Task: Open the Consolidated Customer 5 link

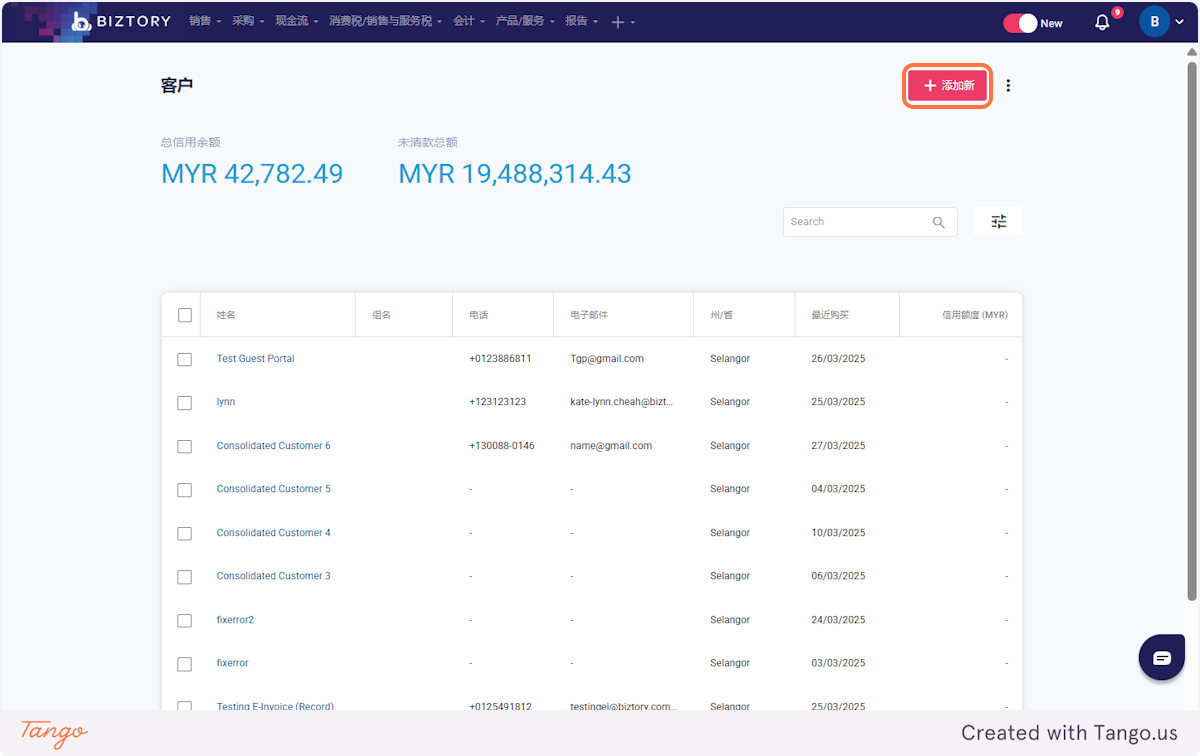Action: click(273, 489)
